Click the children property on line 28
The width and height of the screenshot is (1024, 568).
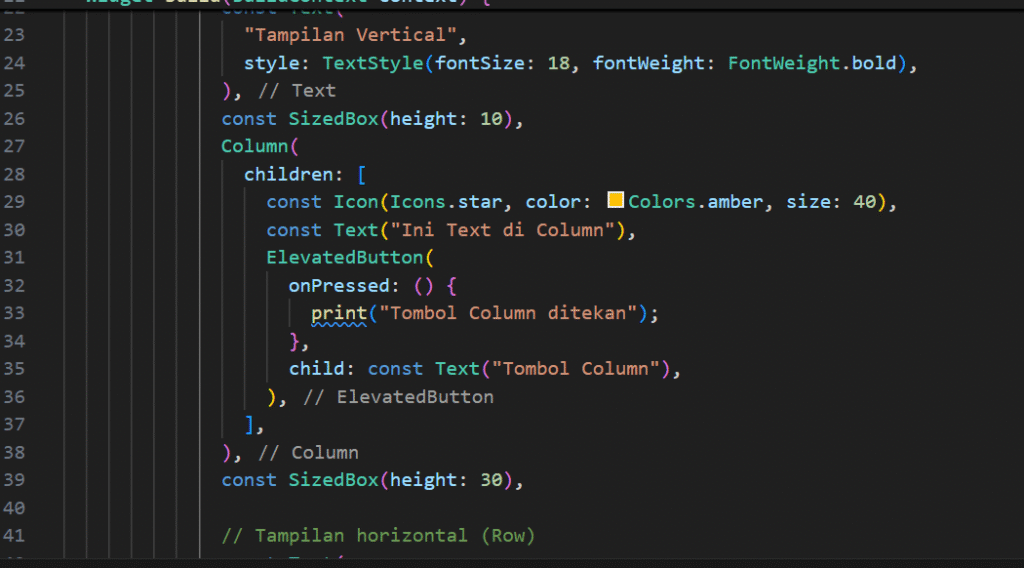pyautogui.click(x=288, y=174)
